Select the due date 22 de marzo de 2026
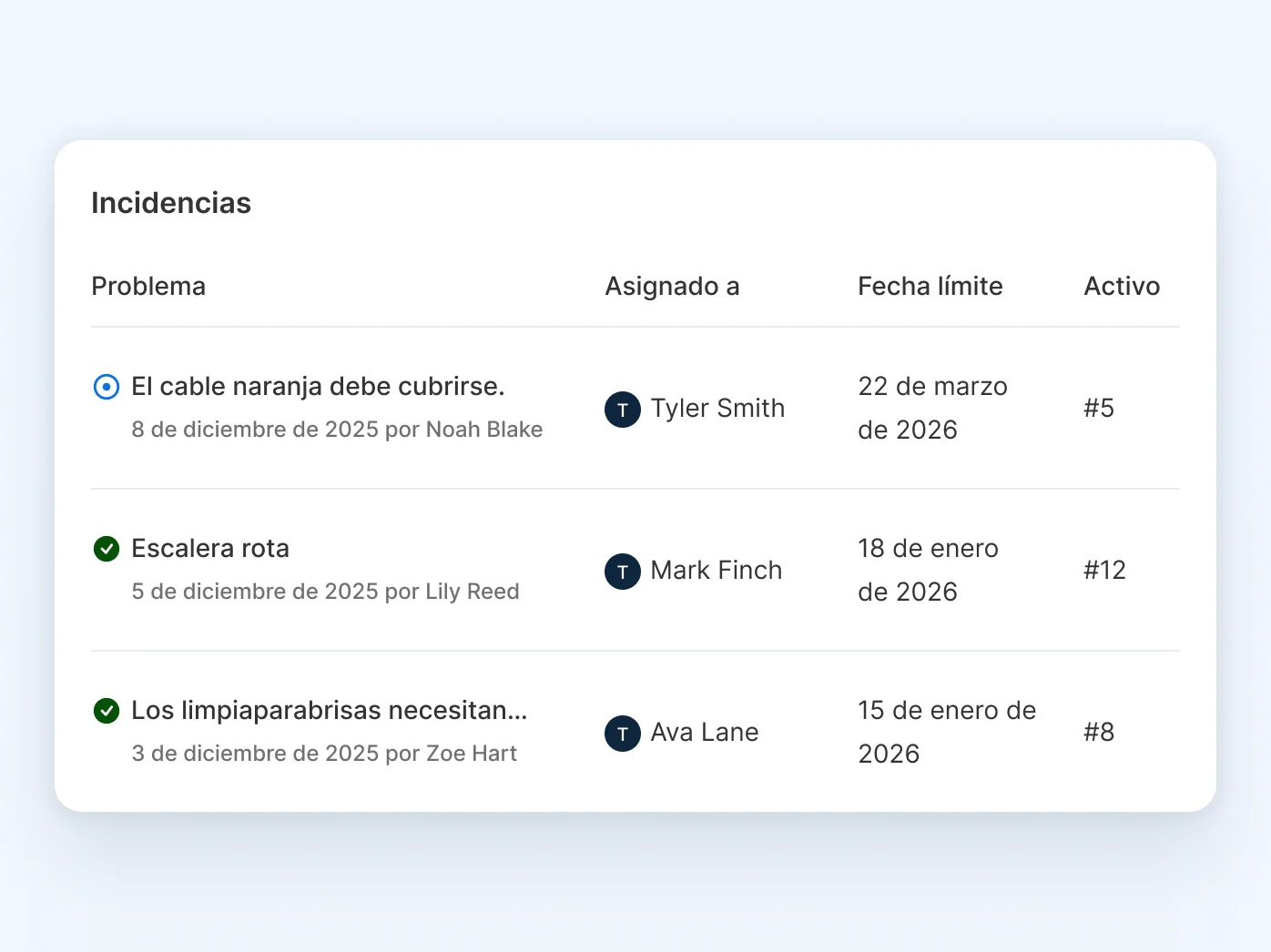This screenshot has width=1271, height=952. click(931, 408)
